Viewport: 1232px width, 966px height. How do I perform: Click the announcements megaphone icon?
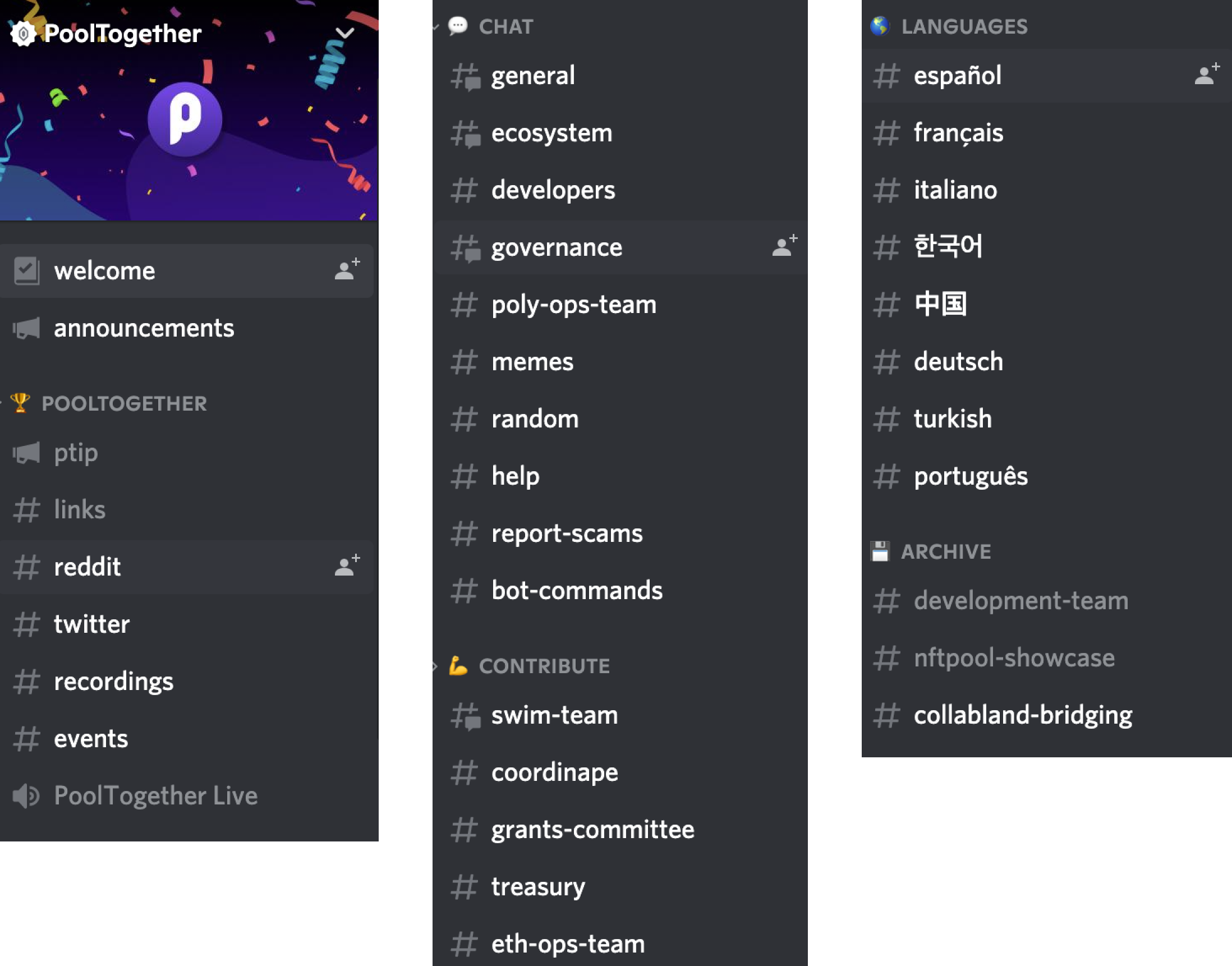(26, 328)
